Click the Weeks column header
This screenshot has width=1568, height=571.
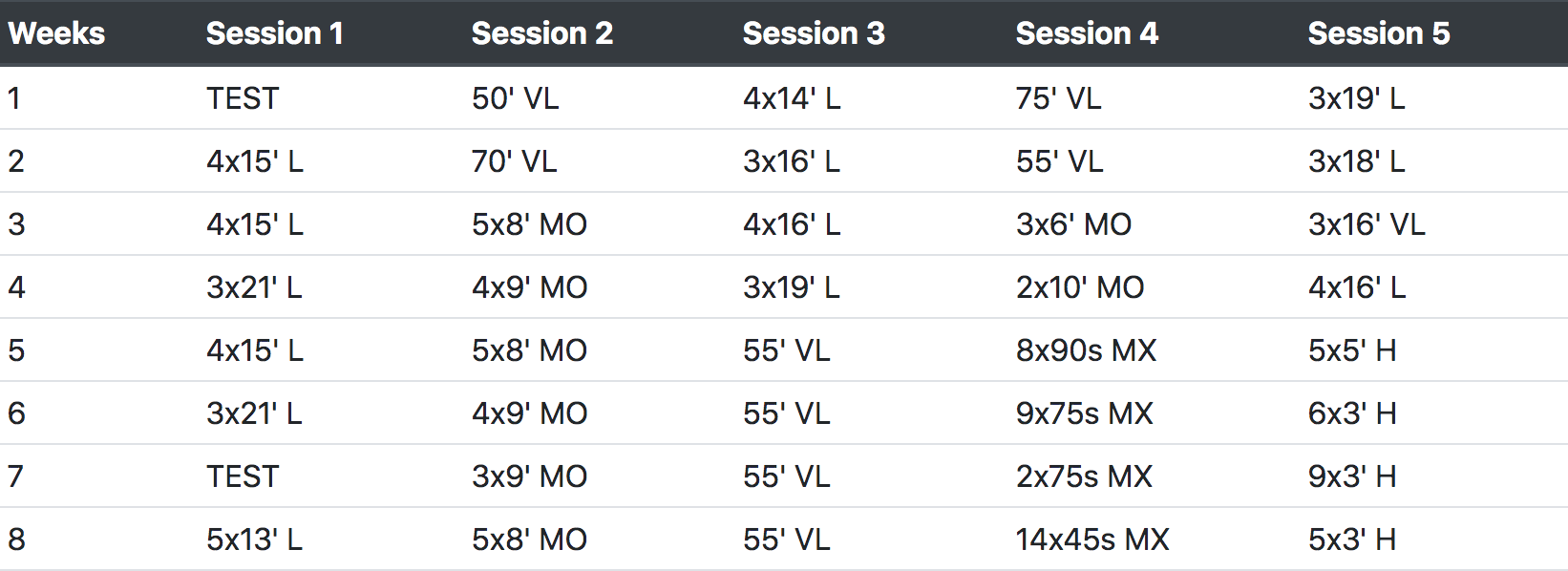pyautogui.click(x=56, y=33)
